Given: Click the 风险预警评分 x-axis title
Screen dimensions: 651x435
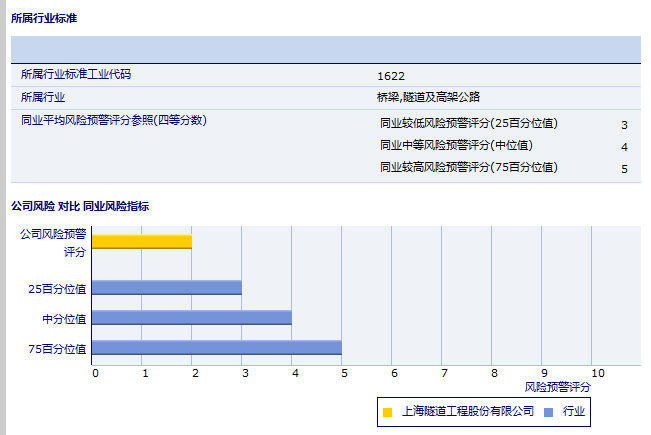Looking at the screenshot, I should click(x=557, y=386).
